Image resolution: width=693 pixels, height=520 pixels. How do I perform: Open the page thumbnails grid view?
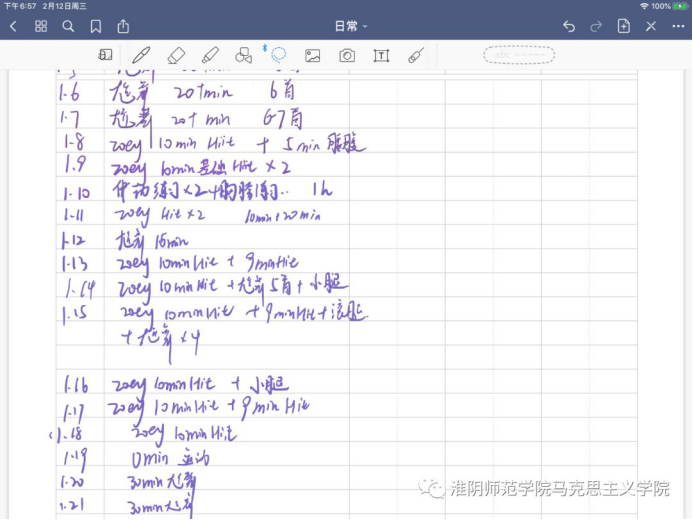41,26
